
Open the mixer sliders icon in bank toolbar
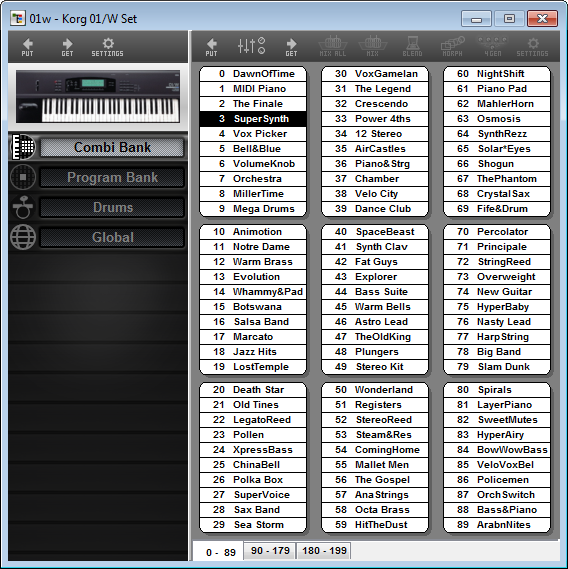(x=251, y=46)
